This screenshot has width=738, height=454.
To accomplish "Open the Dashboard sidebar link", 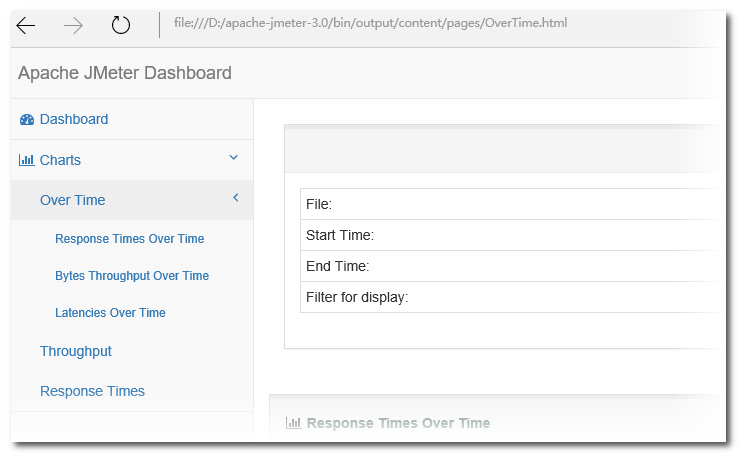I will click(74, 119).
